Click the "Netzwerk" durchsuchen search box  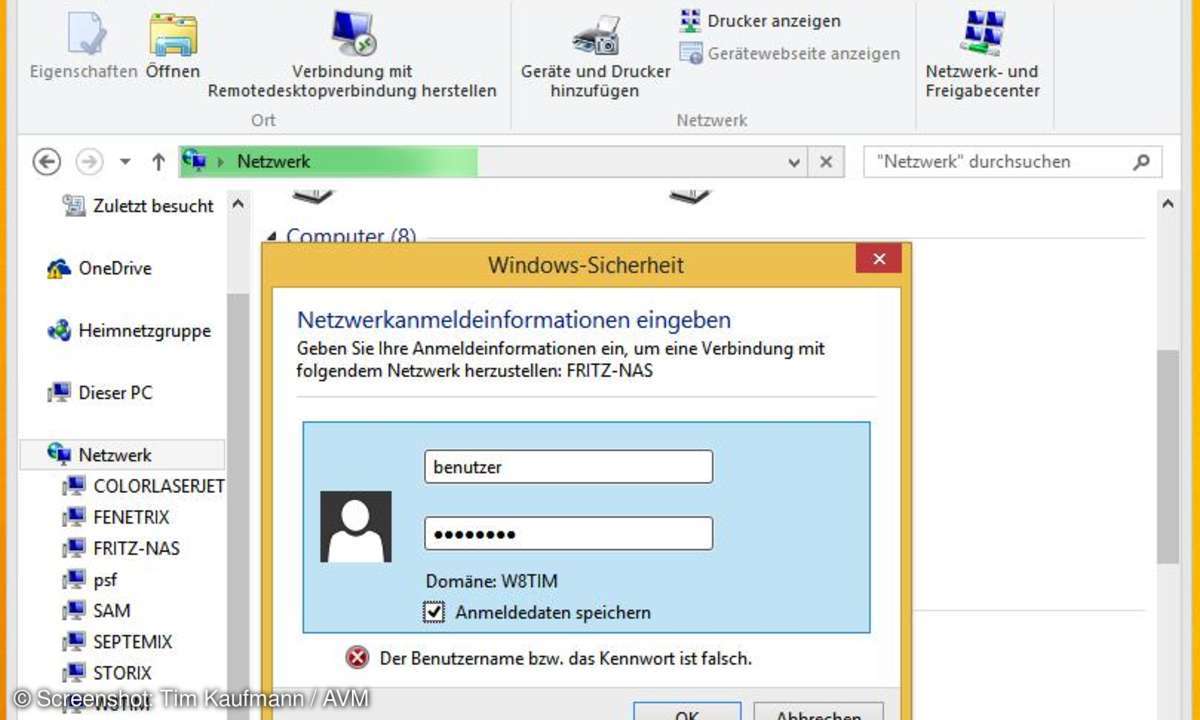pos(995,162)
